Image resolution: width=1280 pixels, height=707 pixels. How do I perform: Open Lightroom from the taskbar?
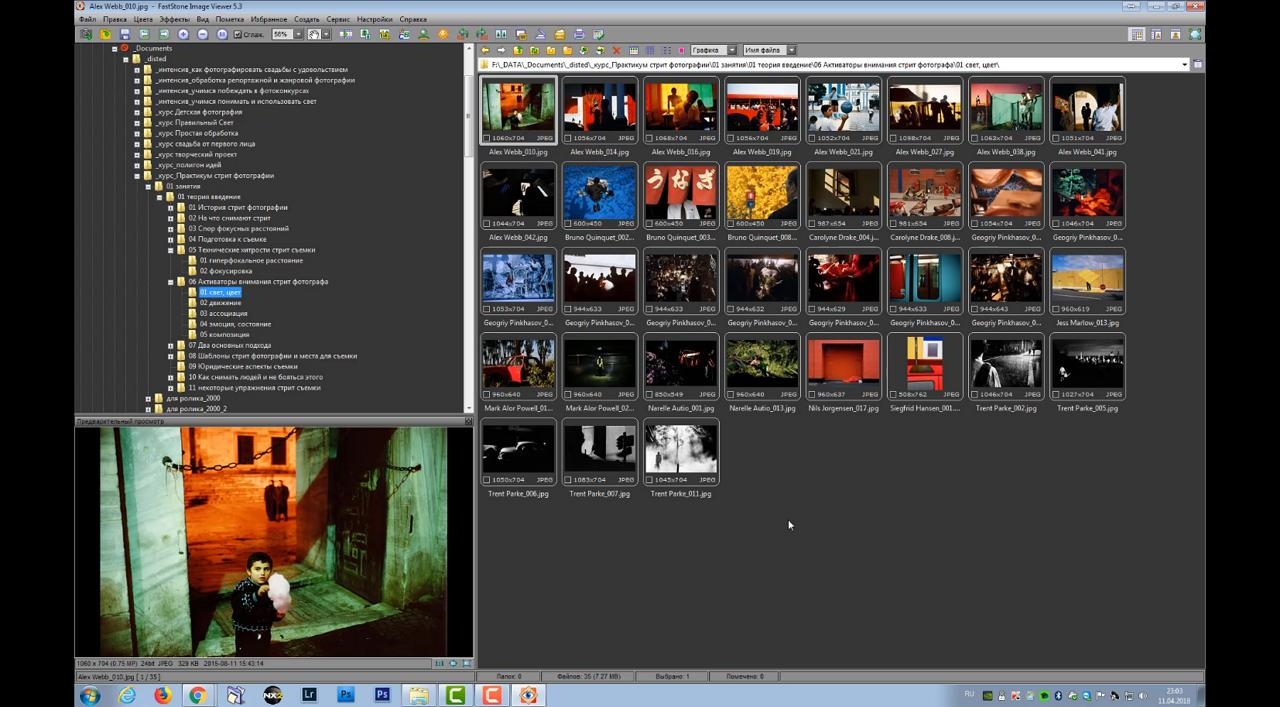pyautogui.click(x=309, y=695)
